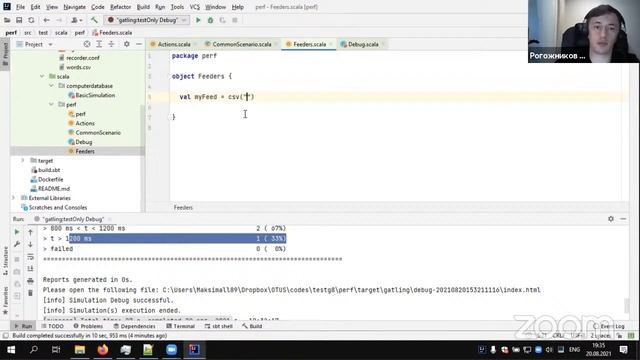Hide the Project tool window
The height and width of the screenshot is (360, 640).
click(x=139, y=44)
